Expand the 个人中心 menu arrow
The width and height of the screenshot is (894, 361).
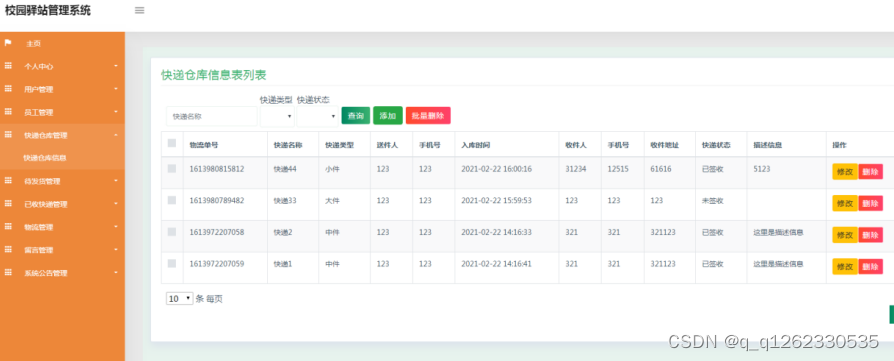[116, 66]
